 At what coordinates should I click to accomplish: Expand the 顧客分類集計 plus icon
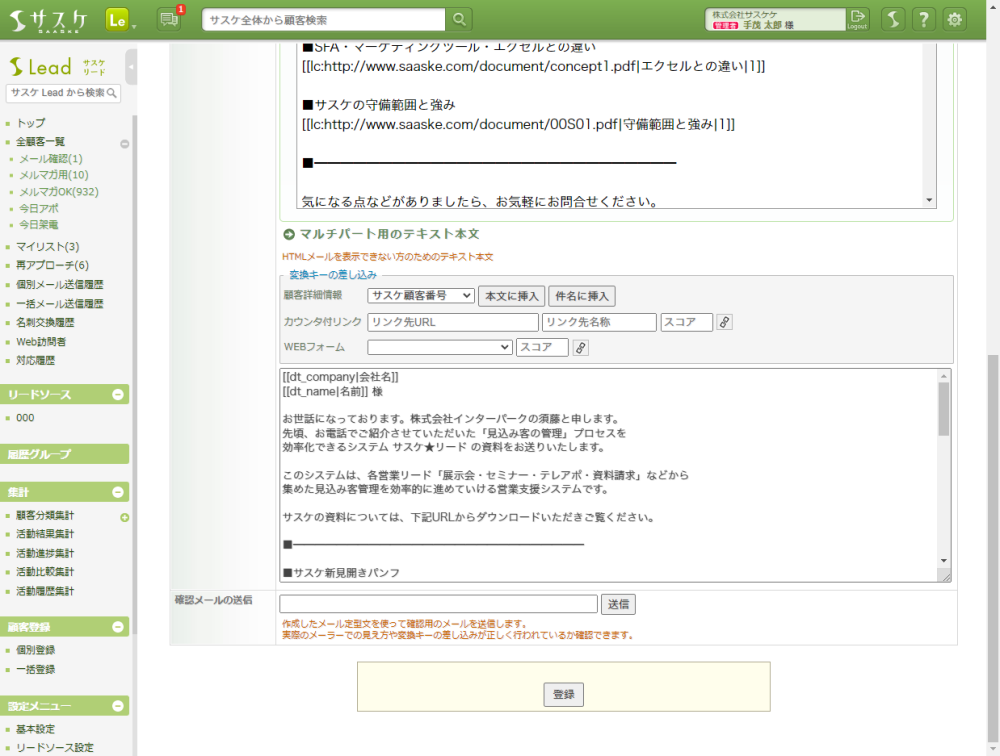pyautogui.click(x=125, y=517)
